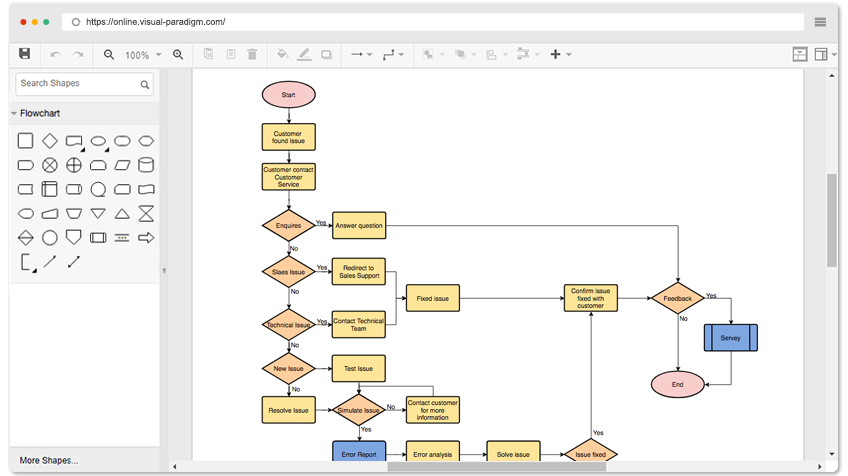The width and height of the screenshot is (848, 476).
Task: Select the blue Servey node
Action: [x=731, y=338]
